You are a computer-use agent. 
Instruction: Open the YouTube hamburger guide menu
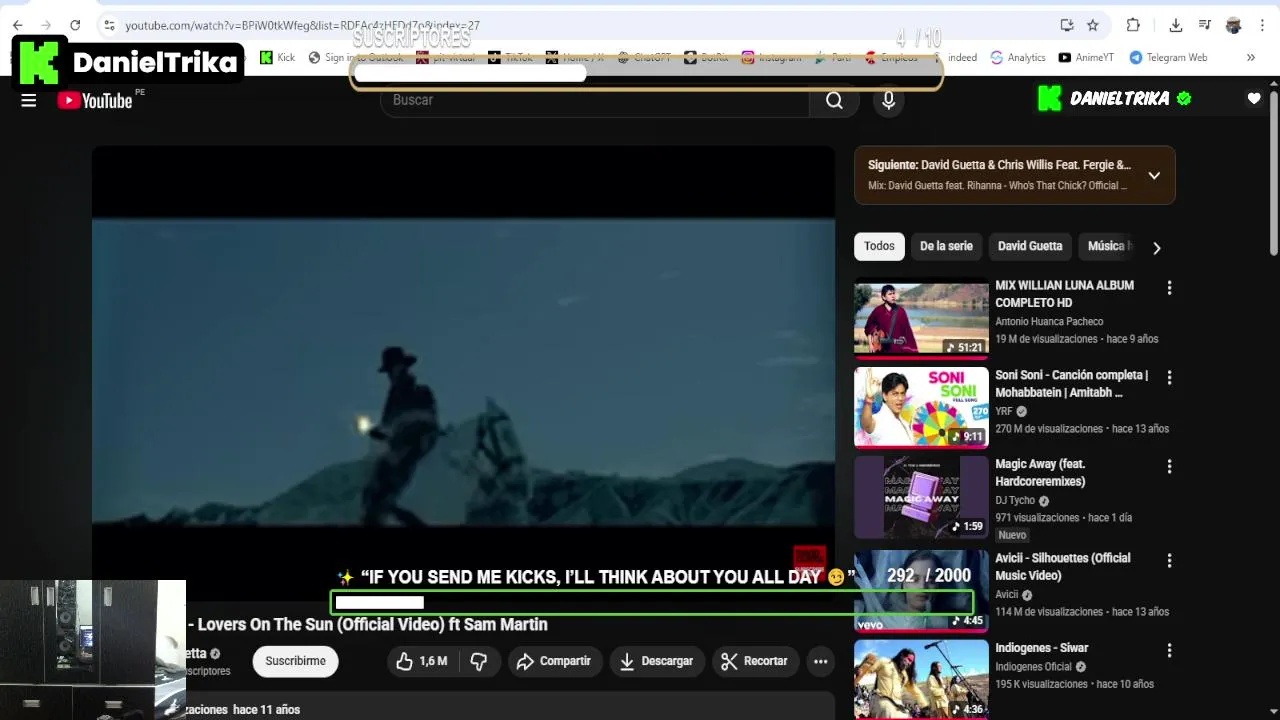point(28,100)
